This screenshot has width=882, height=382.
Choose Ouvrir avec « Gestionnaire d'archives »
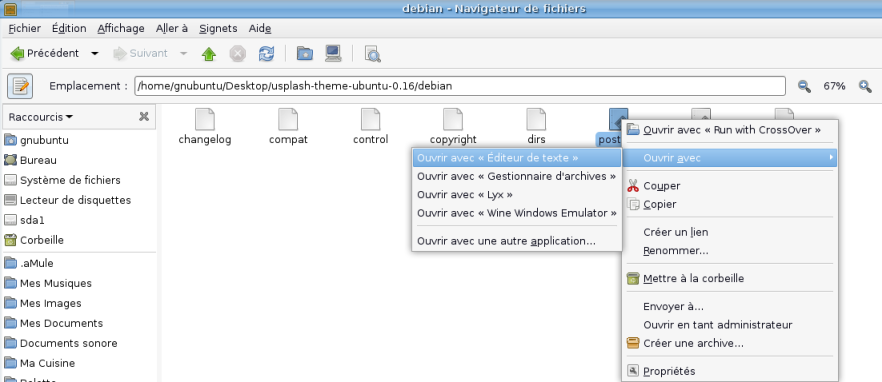pos(517,177)
